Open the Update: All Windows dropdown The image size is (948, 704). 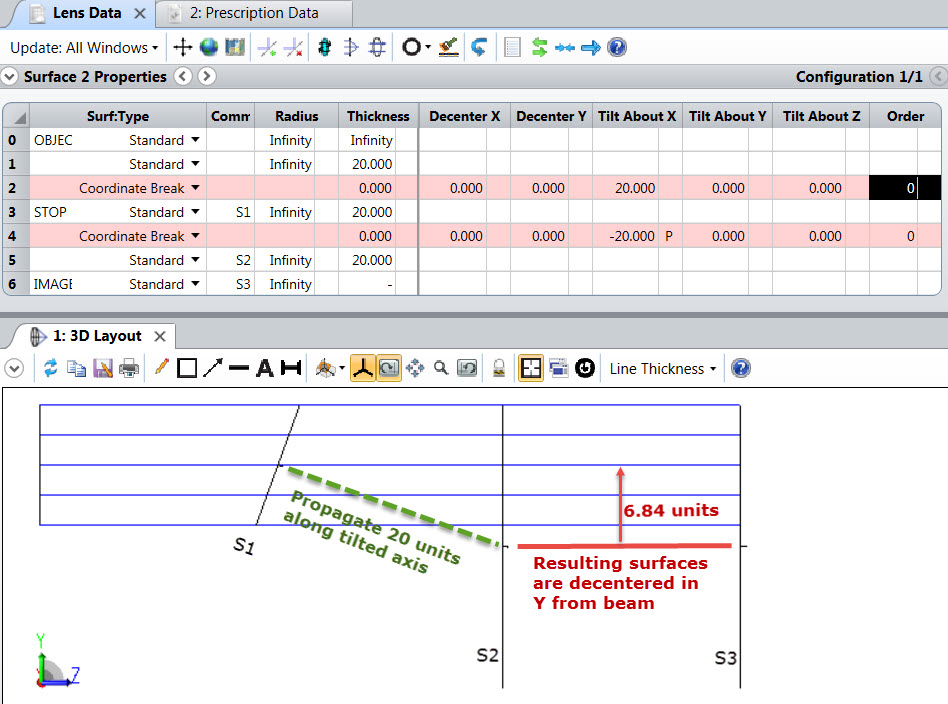[84, 48]
